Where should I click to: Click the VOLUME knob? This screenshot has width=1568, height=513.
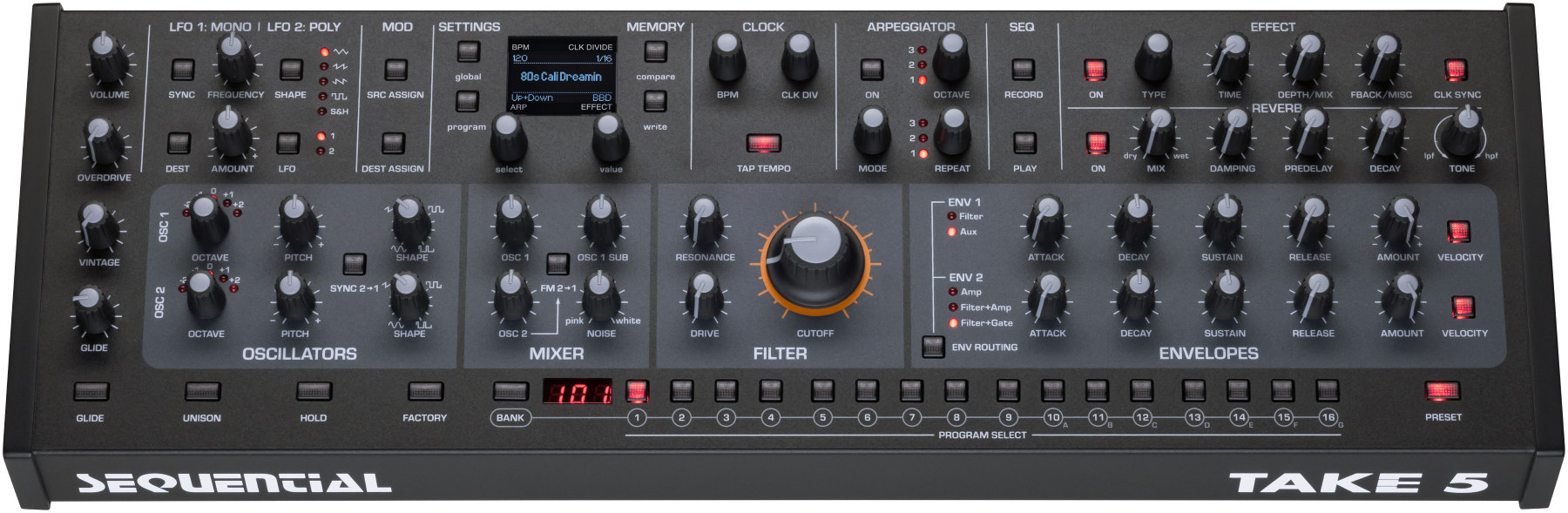coord(108,59)
